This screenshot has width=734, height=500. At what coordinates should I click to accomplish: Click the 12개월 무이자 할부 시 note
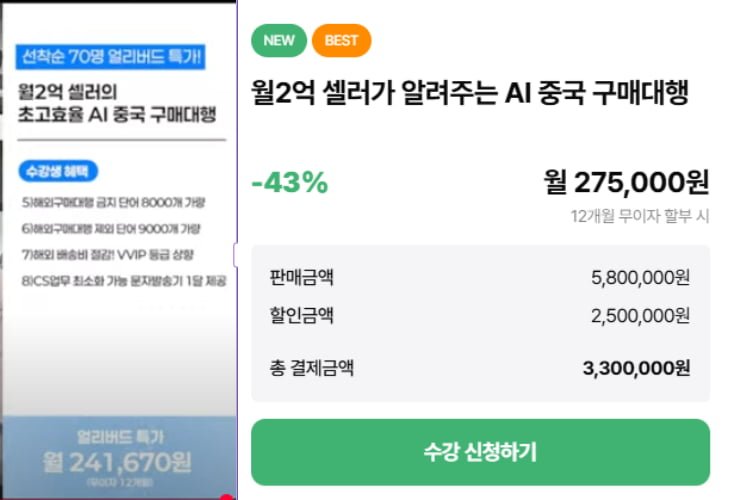pyautogui.click(x=640, y=216)
